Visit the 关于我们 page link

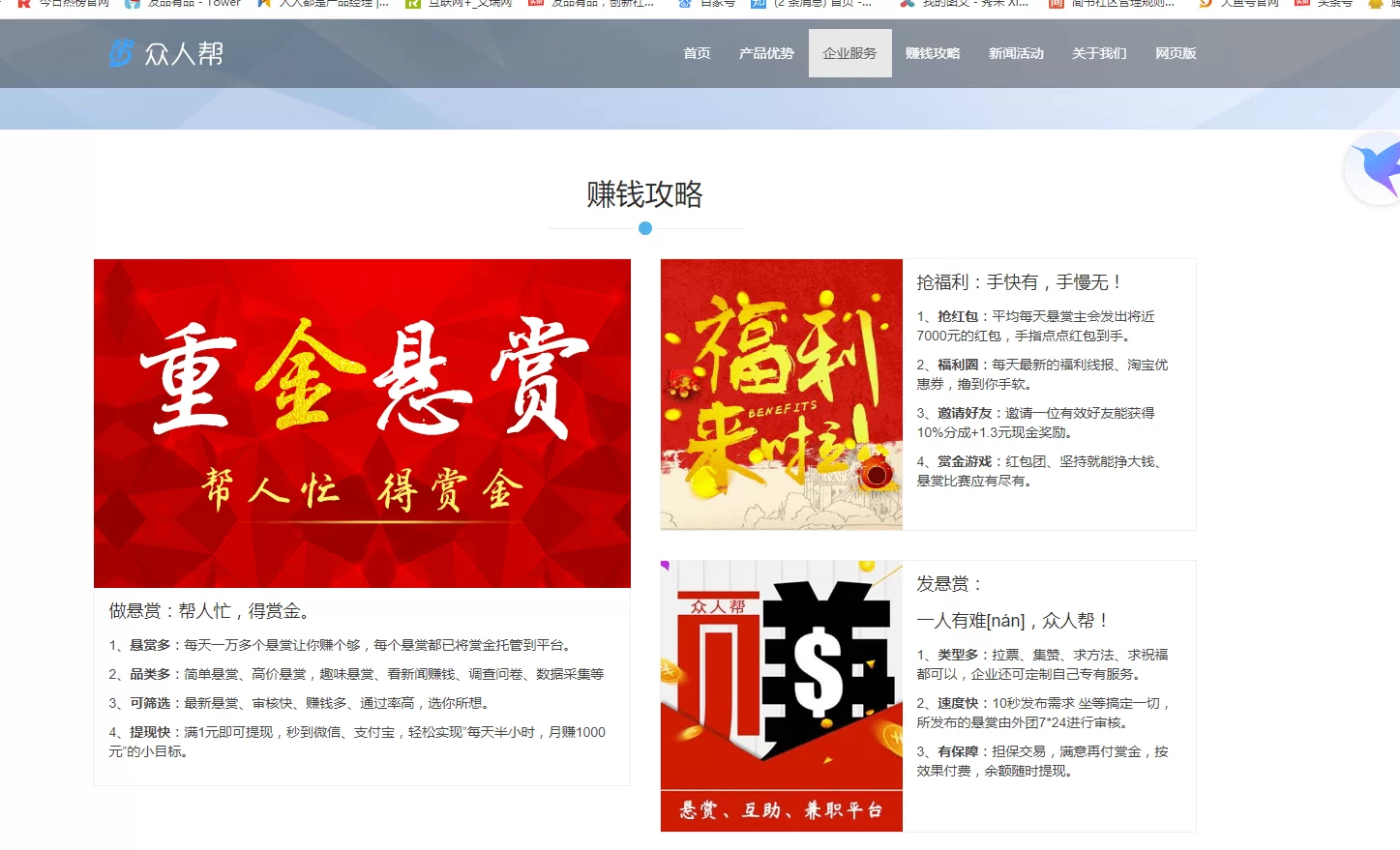click(x=1099, y=53)
